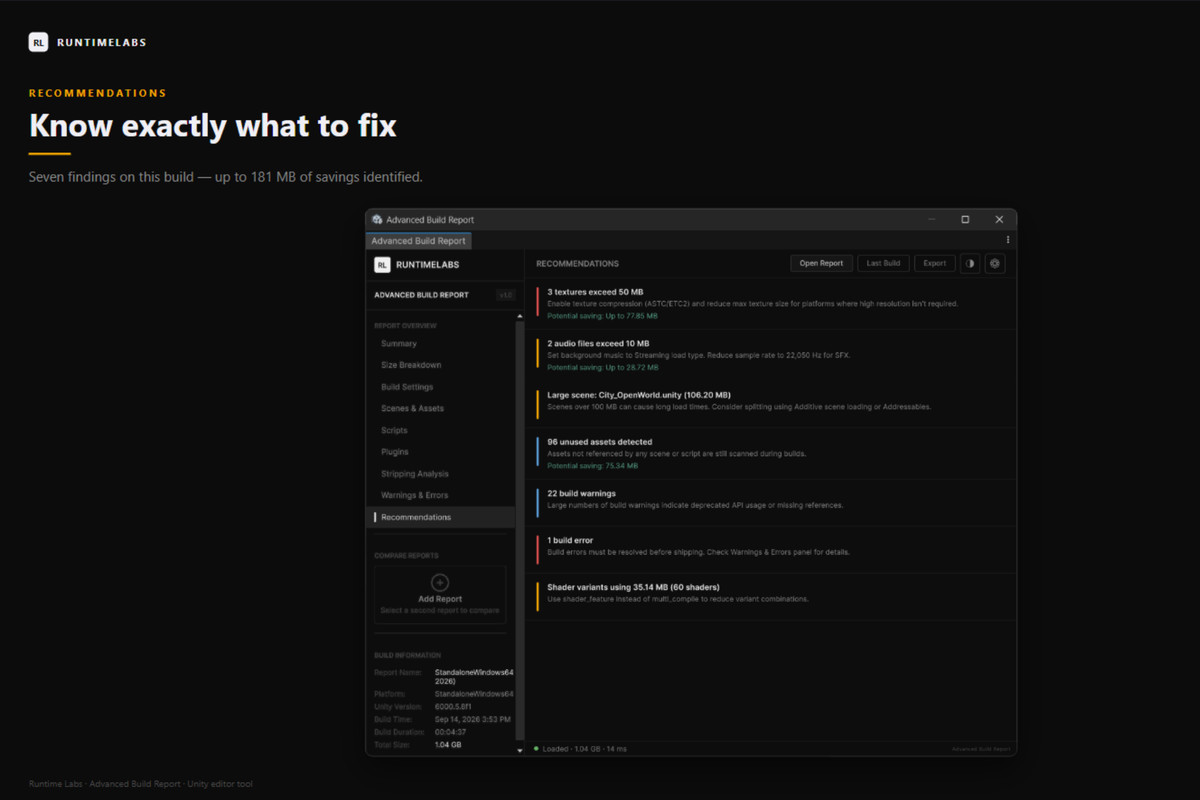Viewport: 1200px width, 800px height.
Task: Toggle the light/dark theme contrast icon
Action: coord(970,263)
